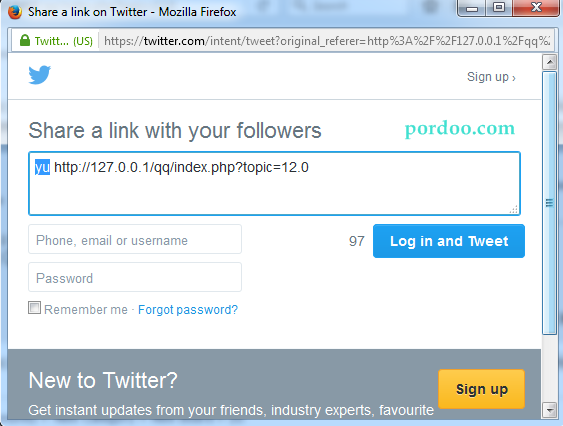This screenshot has height=426, width=563.
Task: Enable the Remember me checkbox
Action: pos(34,308)
